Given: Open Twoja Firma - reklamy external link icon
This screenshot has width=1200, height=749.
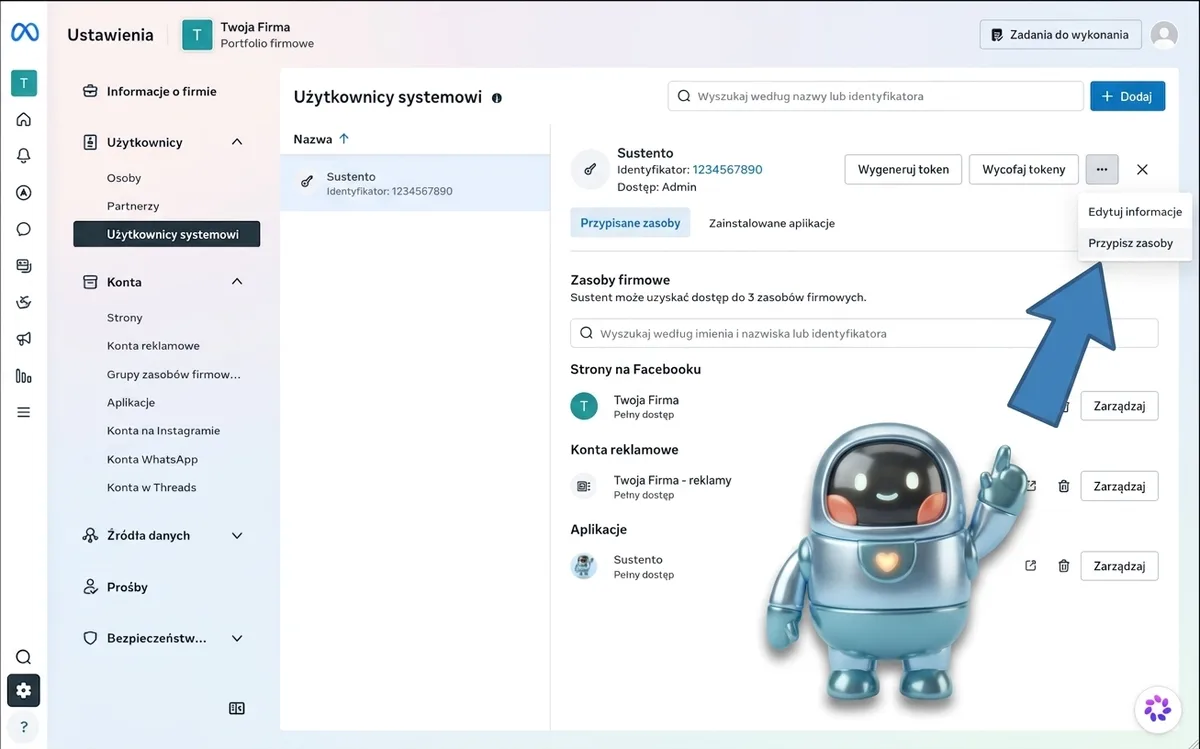Looking at the screenshot, I should [x=1031, y=486].
